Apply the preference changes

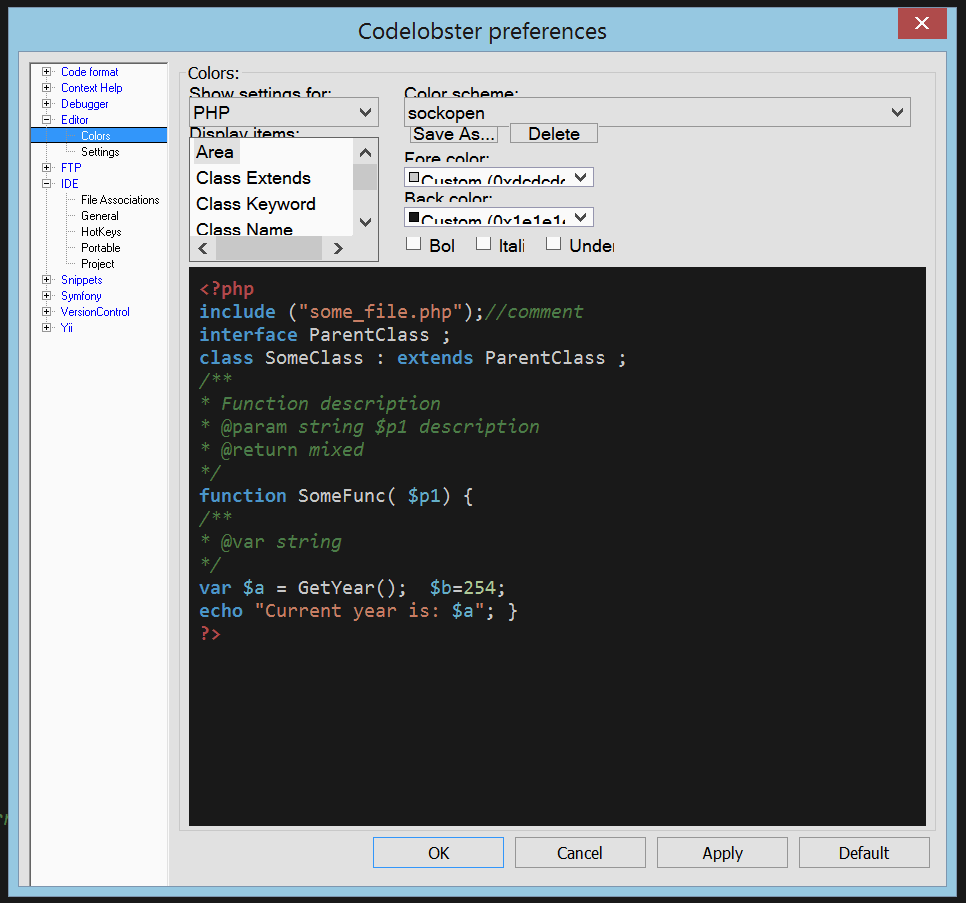722,852
